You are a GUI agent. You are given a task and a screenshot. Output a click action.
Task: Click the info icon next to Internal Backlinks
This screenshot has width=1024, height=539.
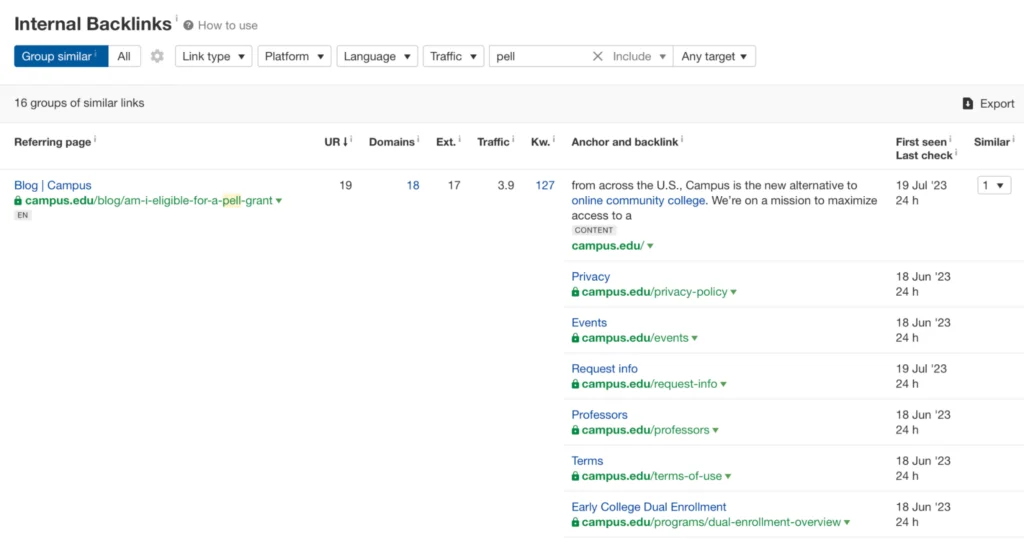click(176, 18)
